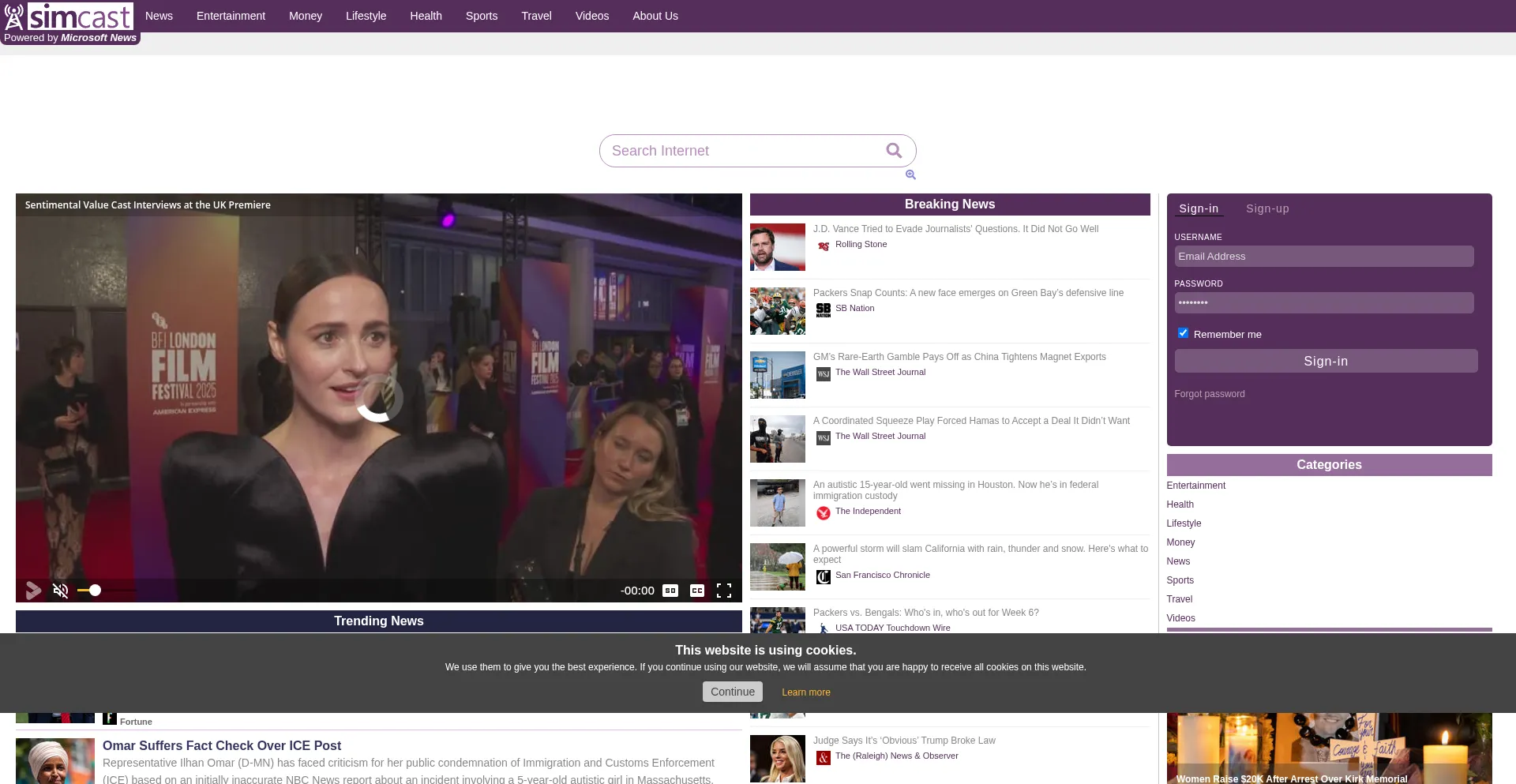This screenshot has width=1516, height=784.
Task: Open Learn more cookie link
Action: point(805,692)
